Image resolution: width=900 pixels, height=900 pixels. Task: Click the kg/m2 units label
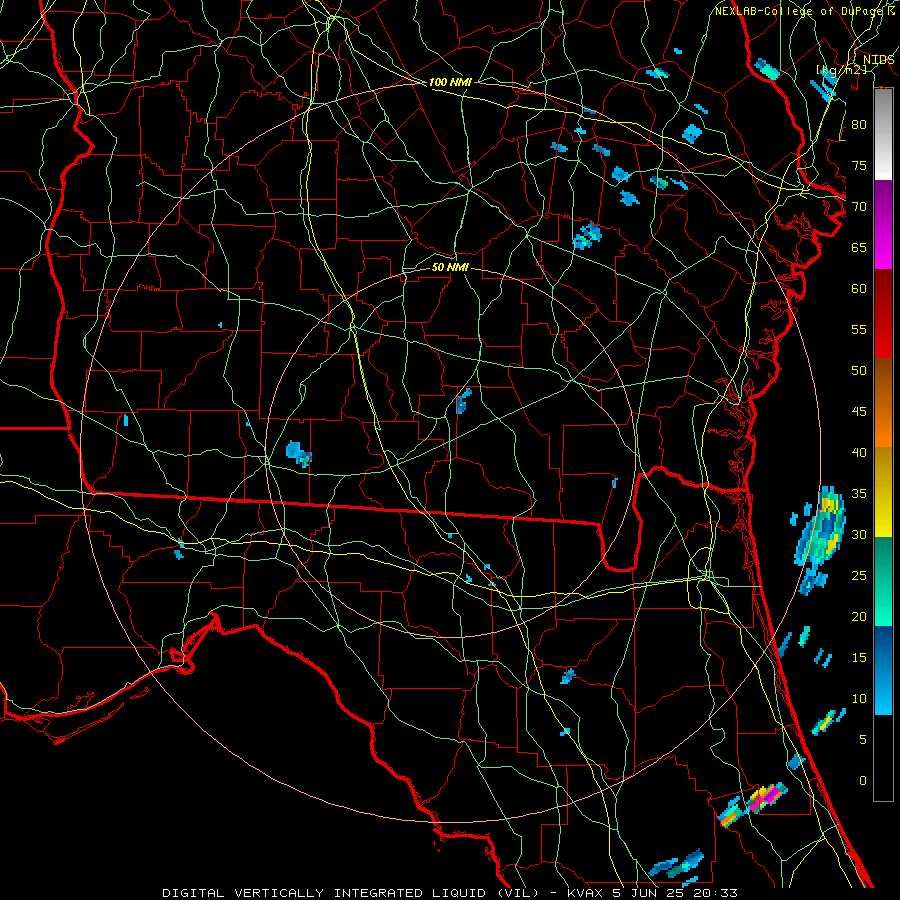pos(842,70)
